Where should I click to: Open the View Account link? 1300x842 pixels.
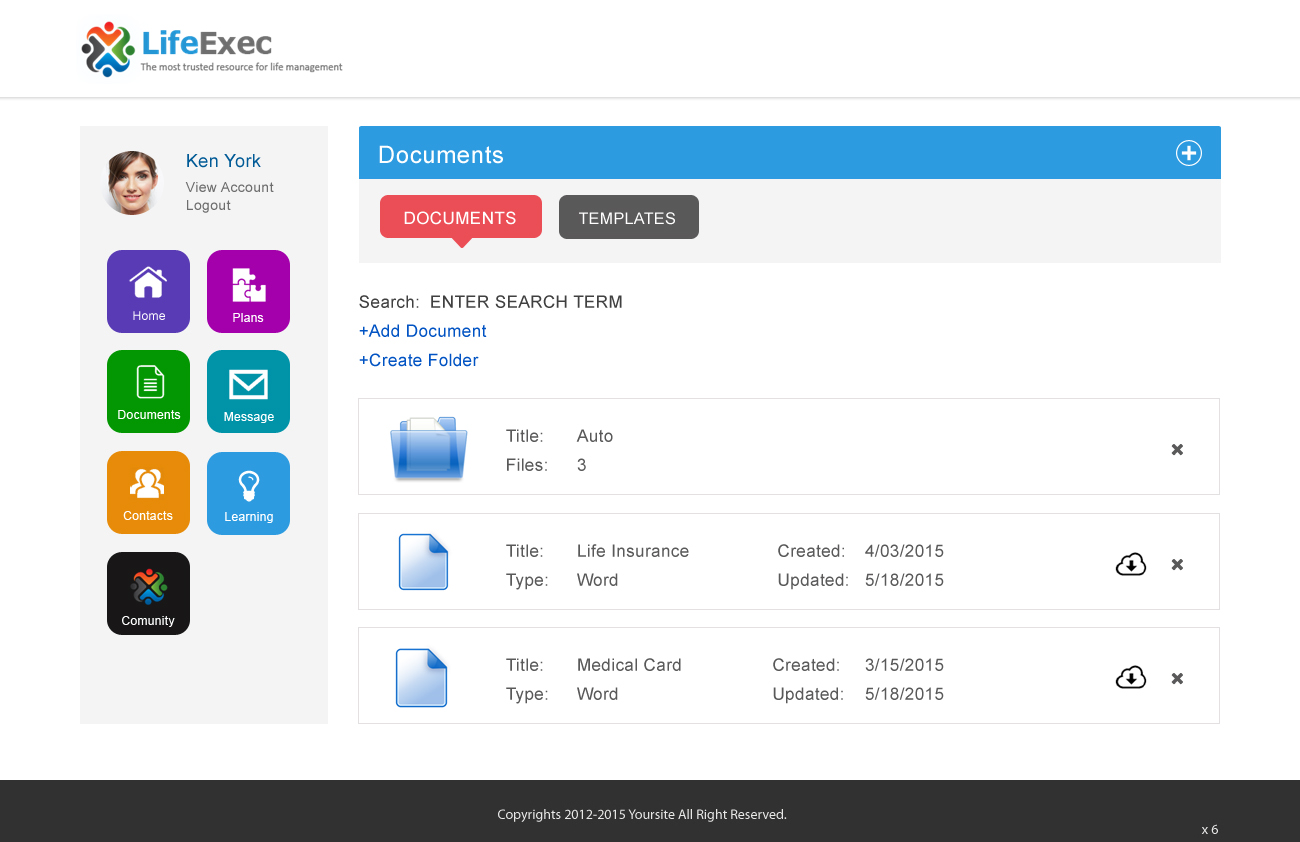[x=229, y=187]
